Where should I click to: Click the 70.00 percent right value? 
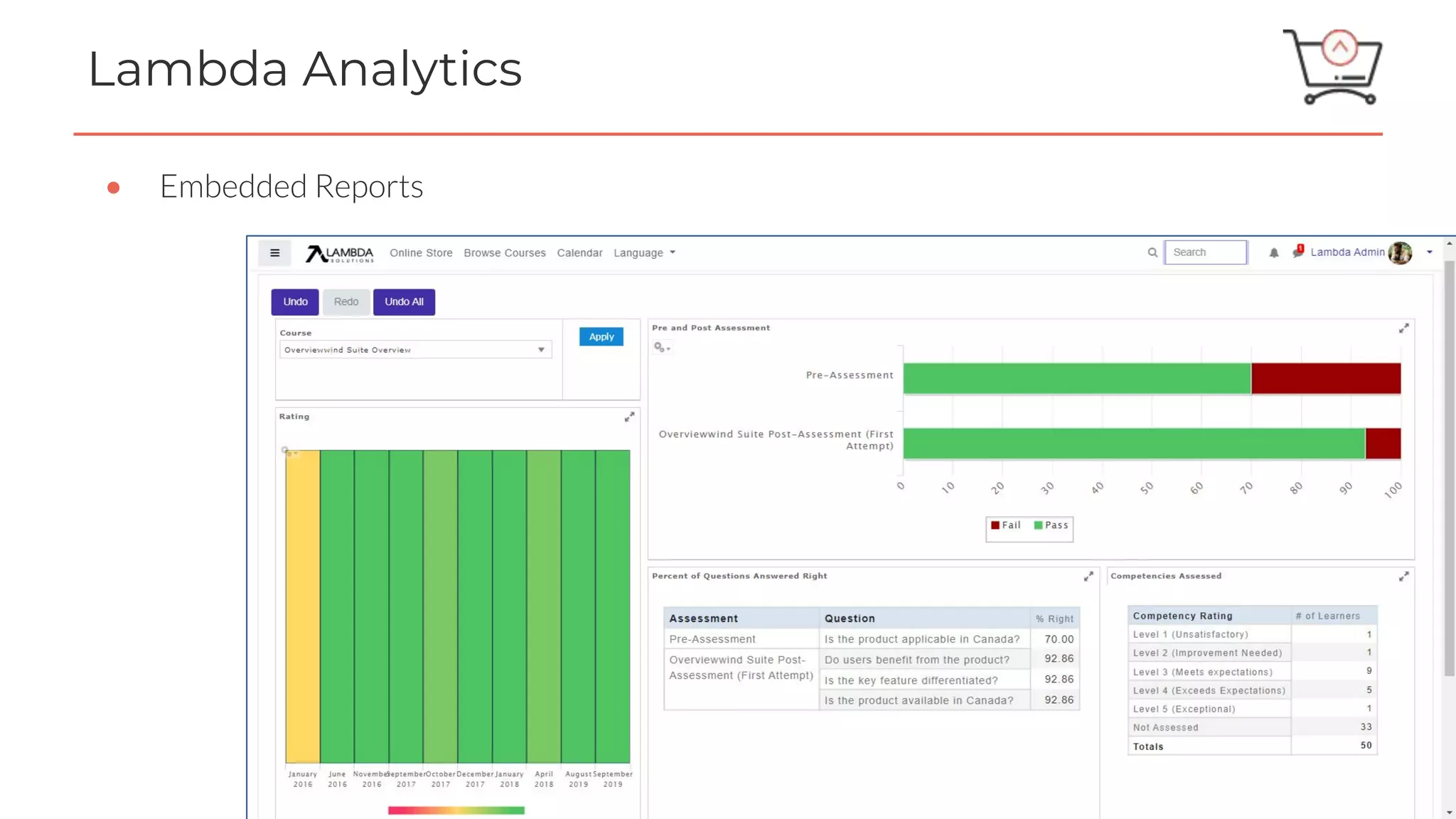pyautogui.click(x=1059, y=639)
